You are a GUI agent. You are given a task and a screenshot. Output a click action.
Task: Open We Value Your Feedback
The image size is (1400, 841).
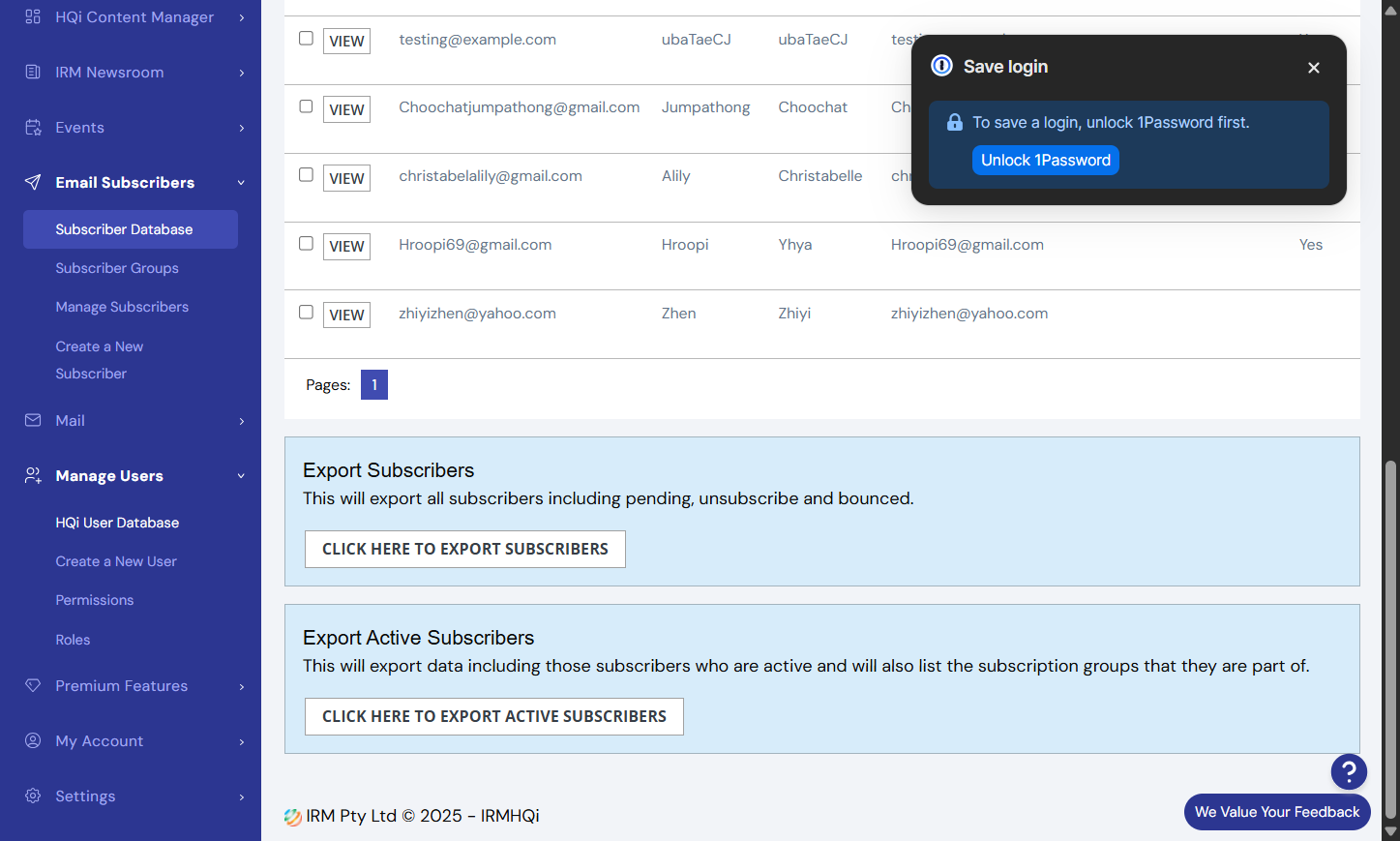(x=1277, y=812)
